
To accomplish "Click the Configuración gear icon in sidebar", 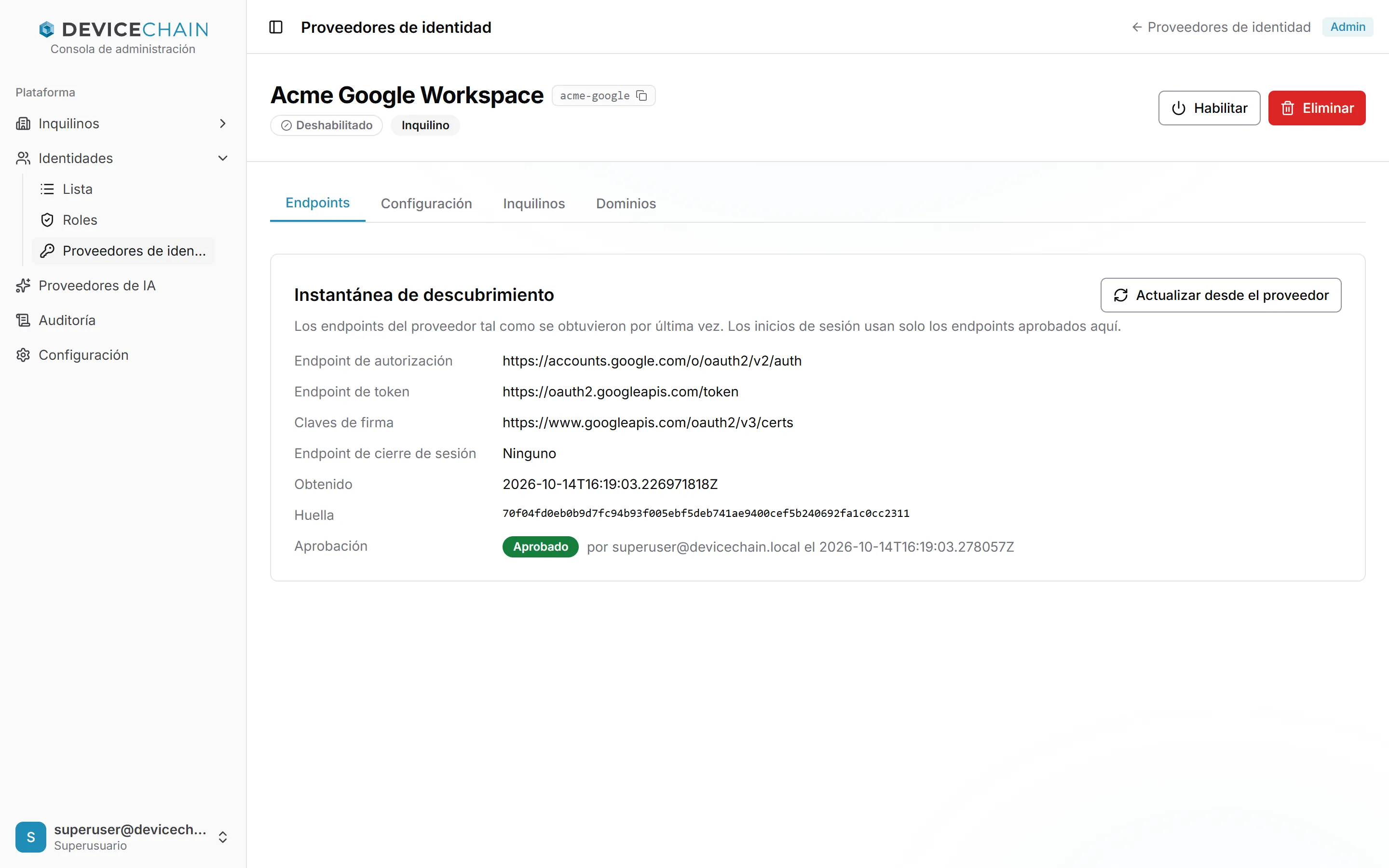I will tap(23, 355).
